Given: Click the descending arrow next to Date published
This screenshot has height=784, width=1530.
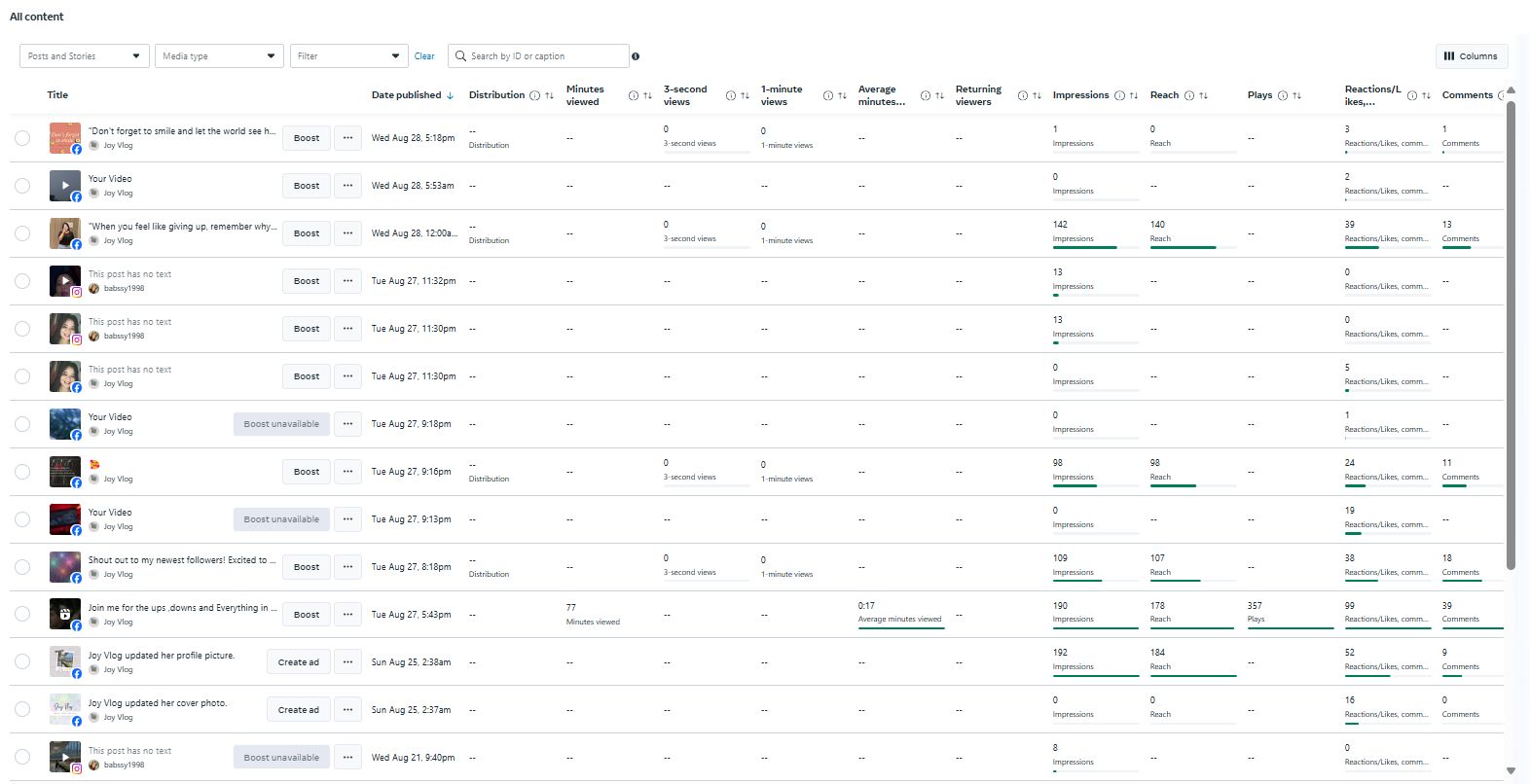Looking at the screenshot, I should [450, 95].
